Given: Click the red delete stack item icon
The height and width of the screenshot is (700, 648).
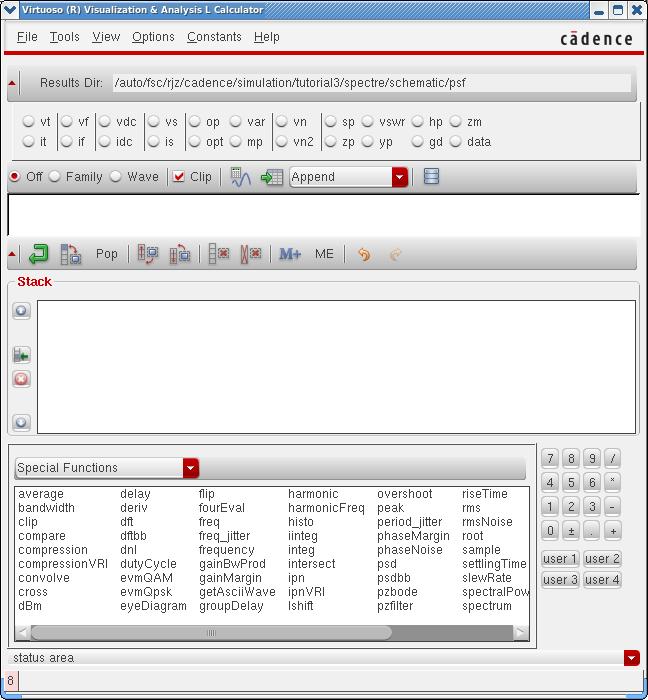Looking at the screenshot, I should click(21, 379).
